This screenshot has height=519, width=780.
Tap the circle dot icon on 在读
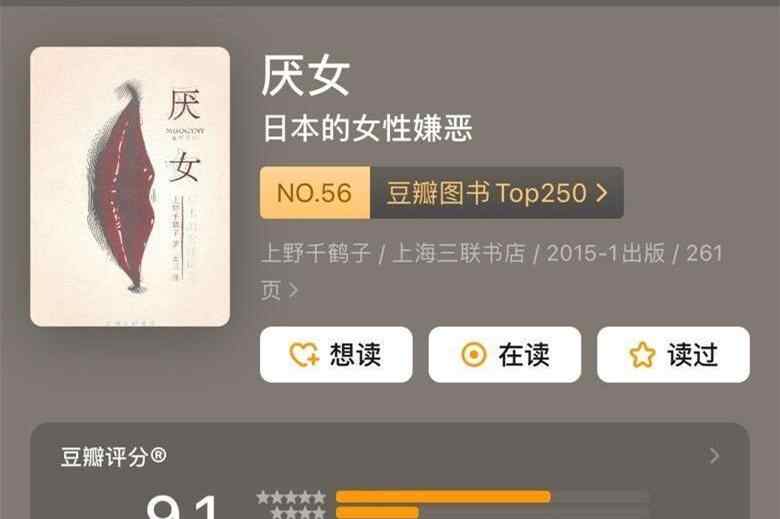point(474,355)
